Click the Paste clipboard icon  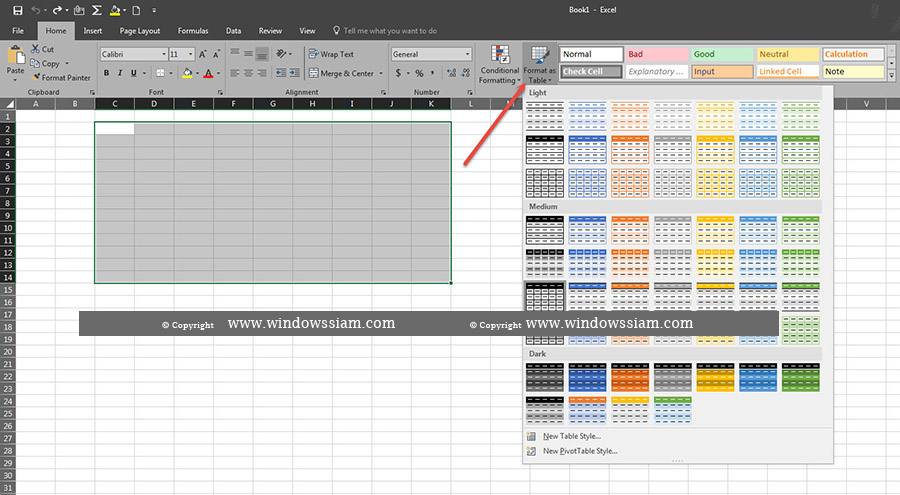pos(15,55)
